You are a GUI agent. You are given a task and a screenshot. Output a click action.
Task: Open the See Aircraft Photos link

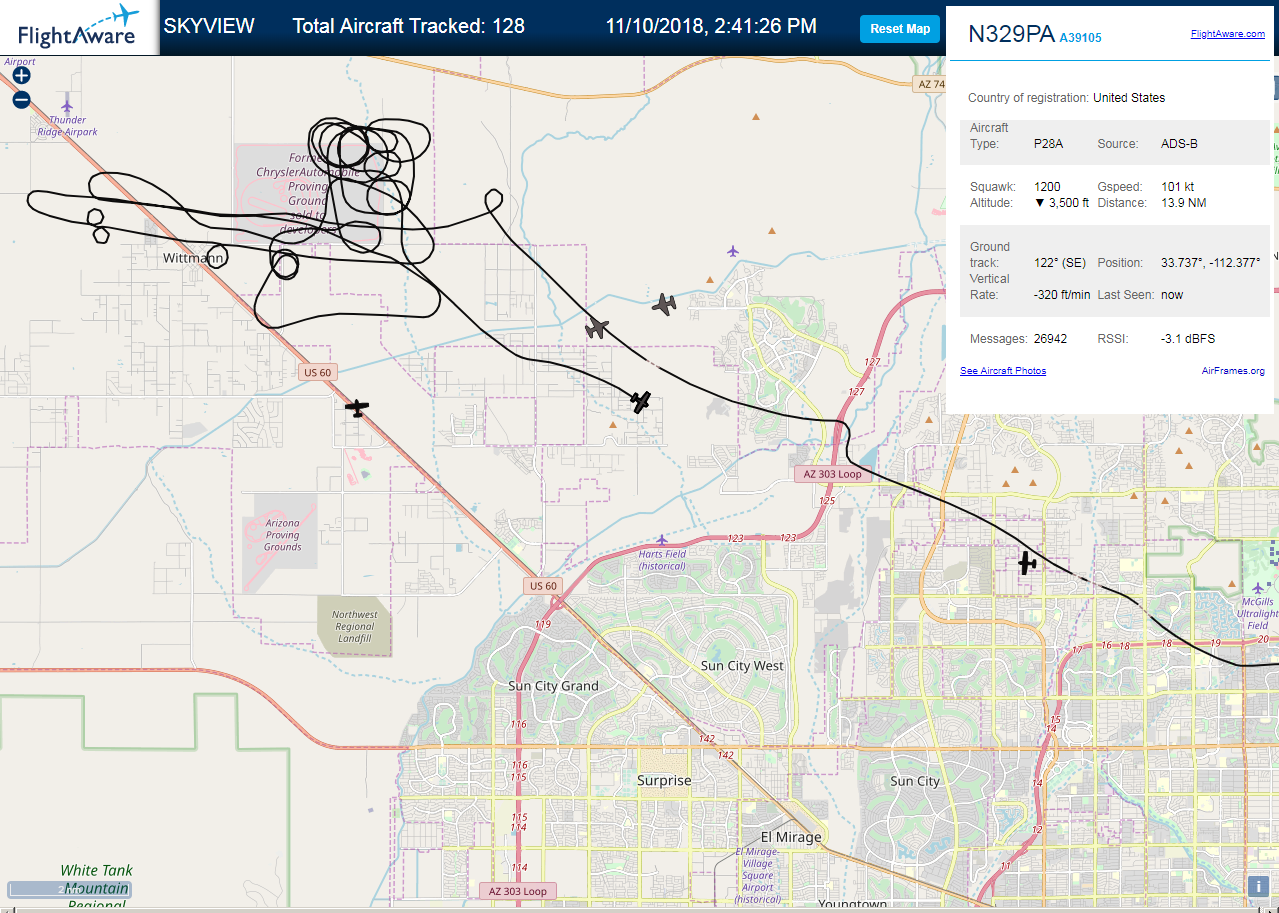pyautogui.click(x=1003, y=371)
